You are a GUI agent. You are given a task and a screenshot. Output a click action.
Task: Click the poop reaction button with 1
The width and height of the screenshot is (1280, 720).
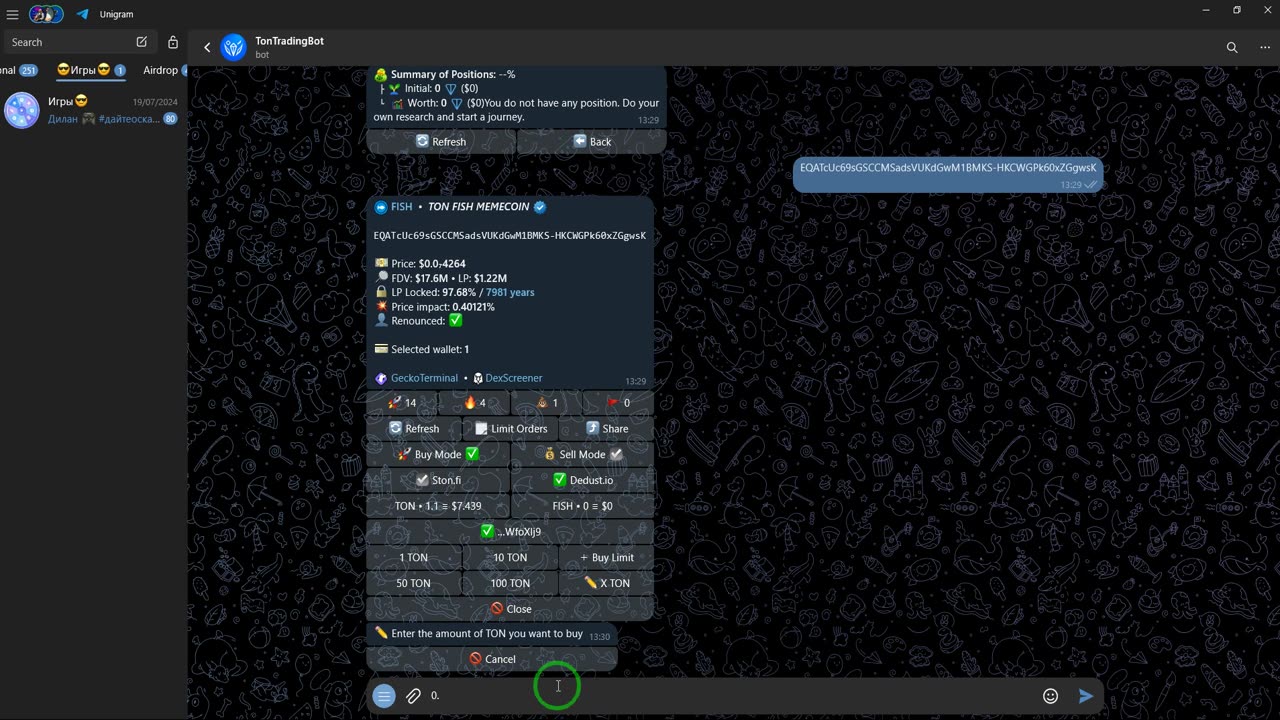pyautogui.click(x=546, y=403)
